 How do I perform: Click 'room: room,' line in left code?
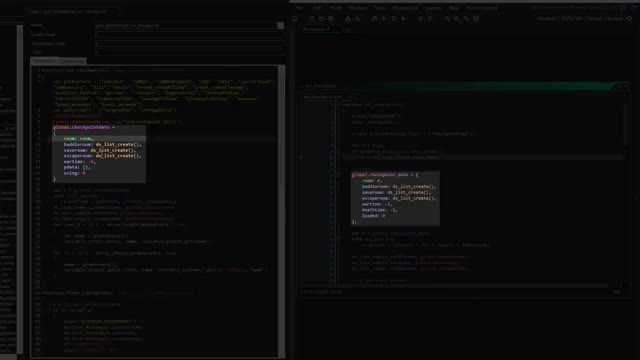tap(78, 139)
